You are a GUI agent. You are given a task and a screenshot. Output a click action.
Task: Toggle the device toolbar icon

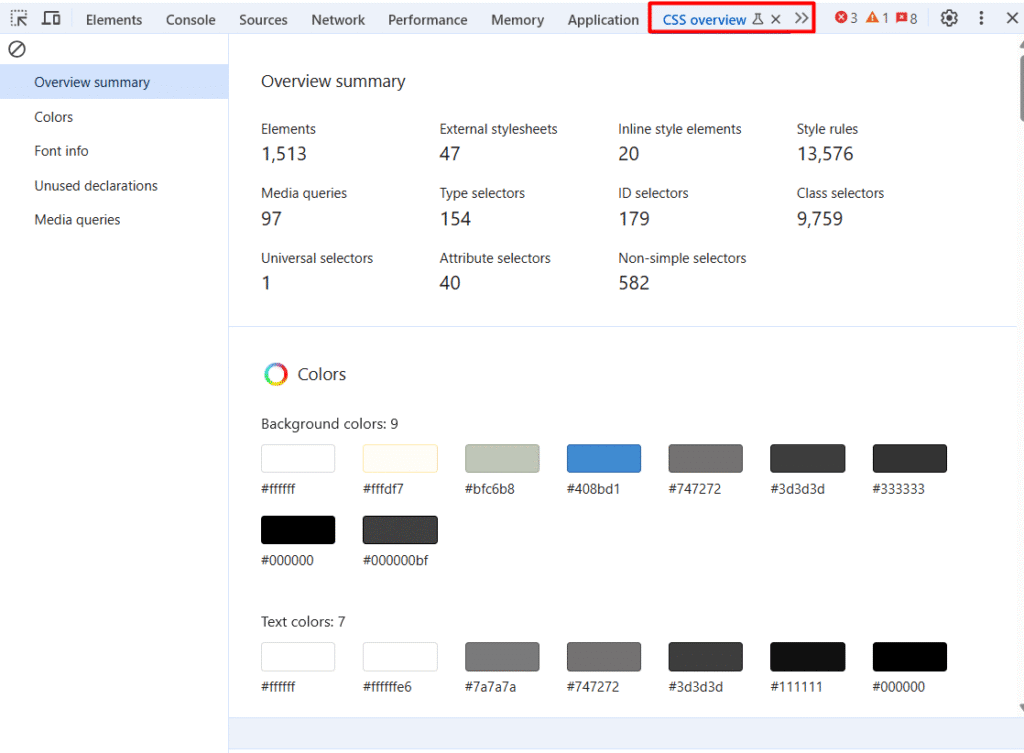[x=51, y=19]
